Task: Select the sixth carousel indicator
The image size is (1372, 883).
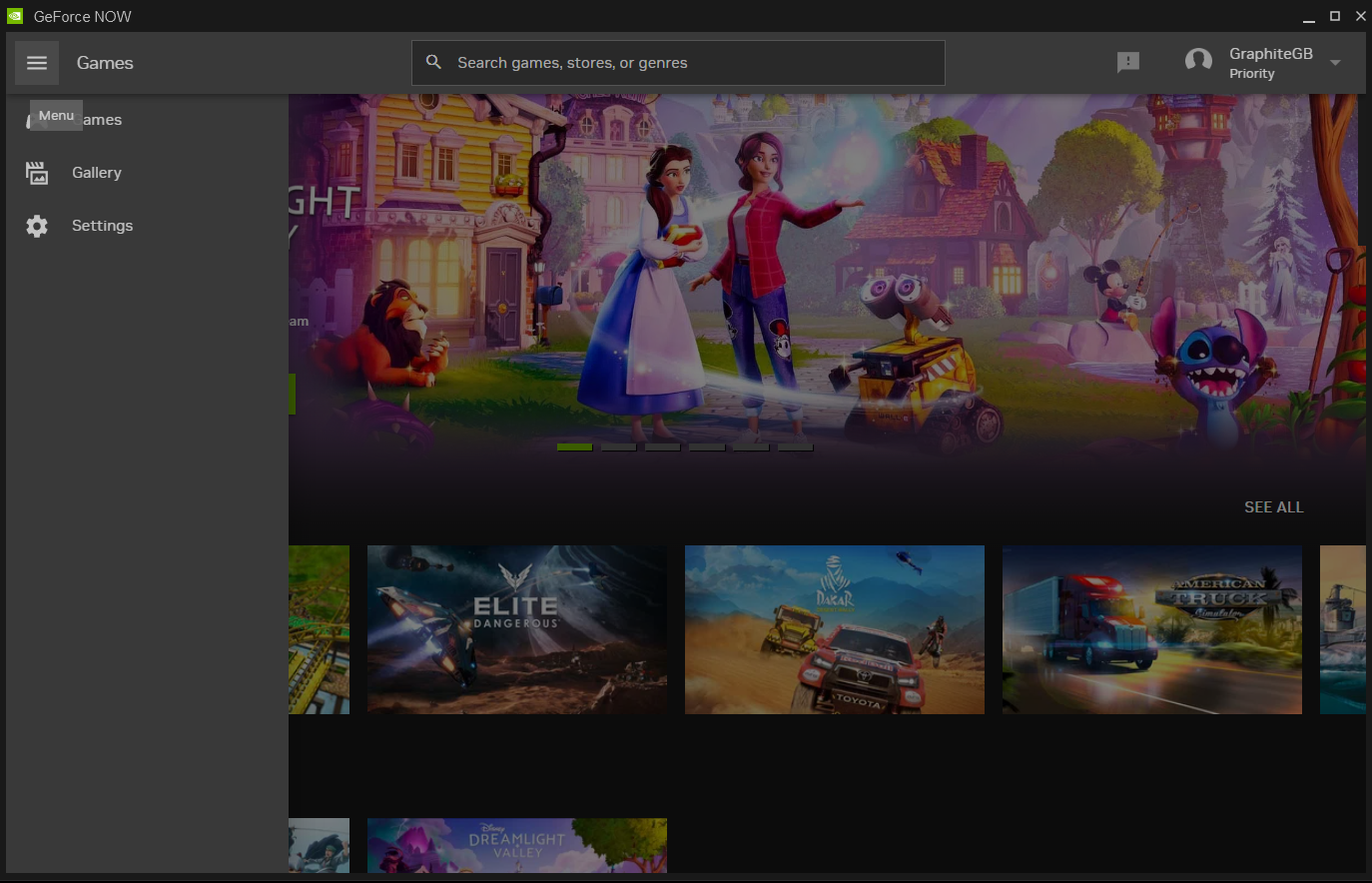Action: coord(796,447)
